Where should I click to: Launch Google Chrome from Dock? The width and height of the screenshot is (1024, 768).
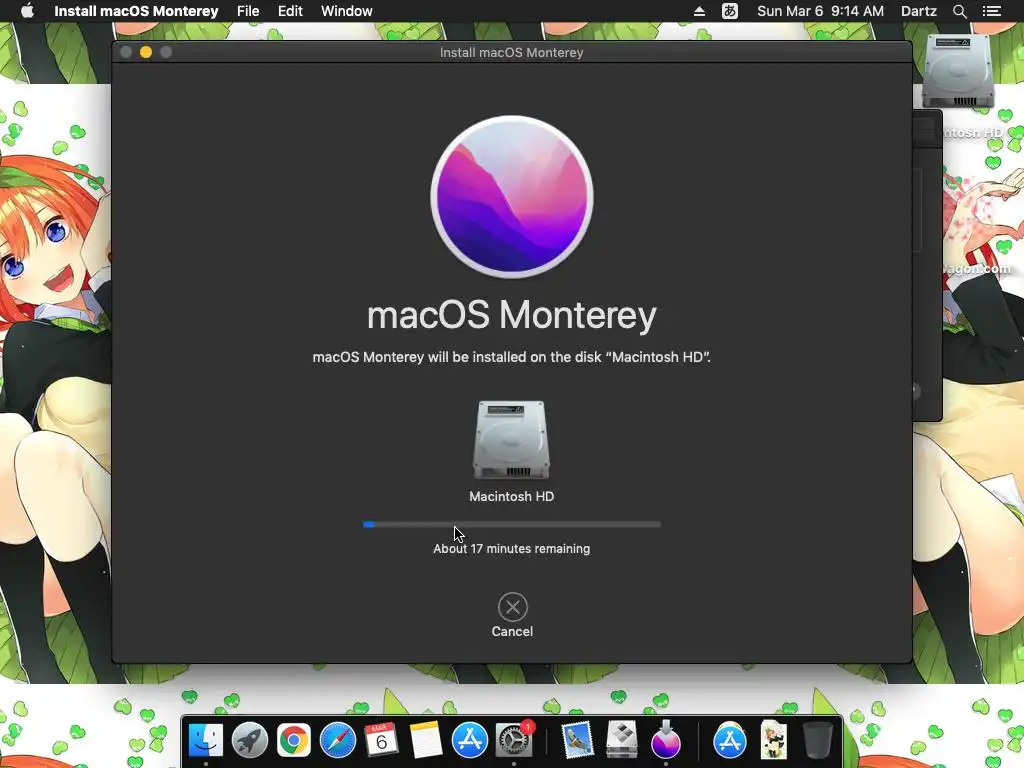tap(294, 741)
